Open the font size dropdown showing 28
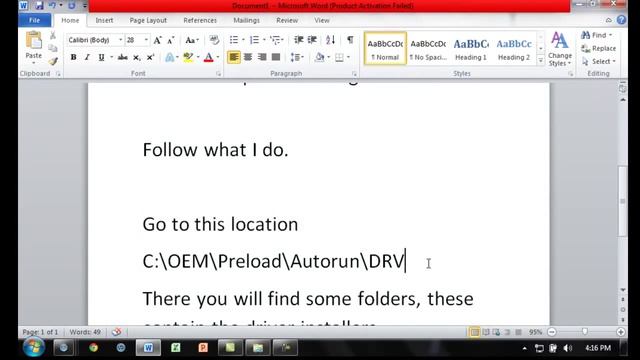This screenshot has width=640, height=360. coord(146,40)
